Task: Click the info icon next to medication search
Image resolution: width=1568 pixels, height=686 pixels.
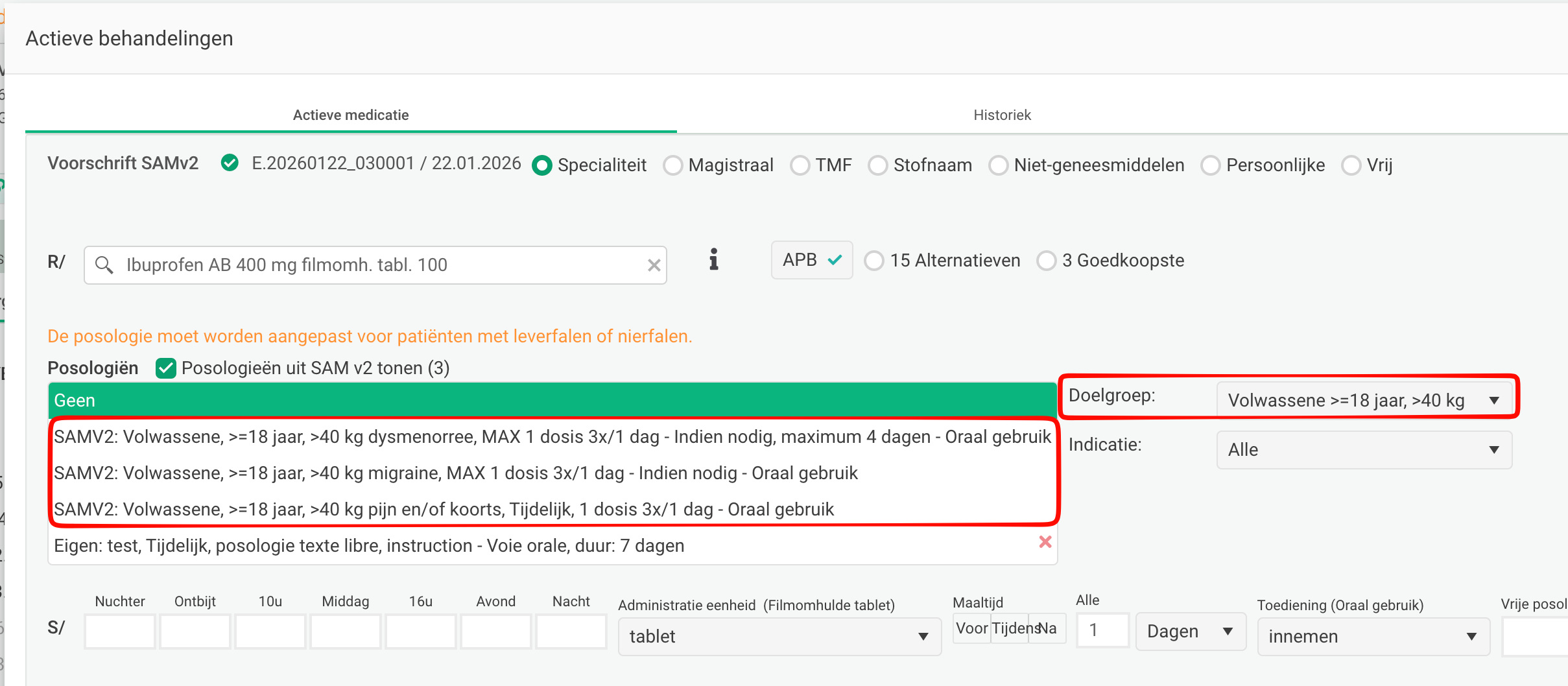Action: [x=713, y=259]
